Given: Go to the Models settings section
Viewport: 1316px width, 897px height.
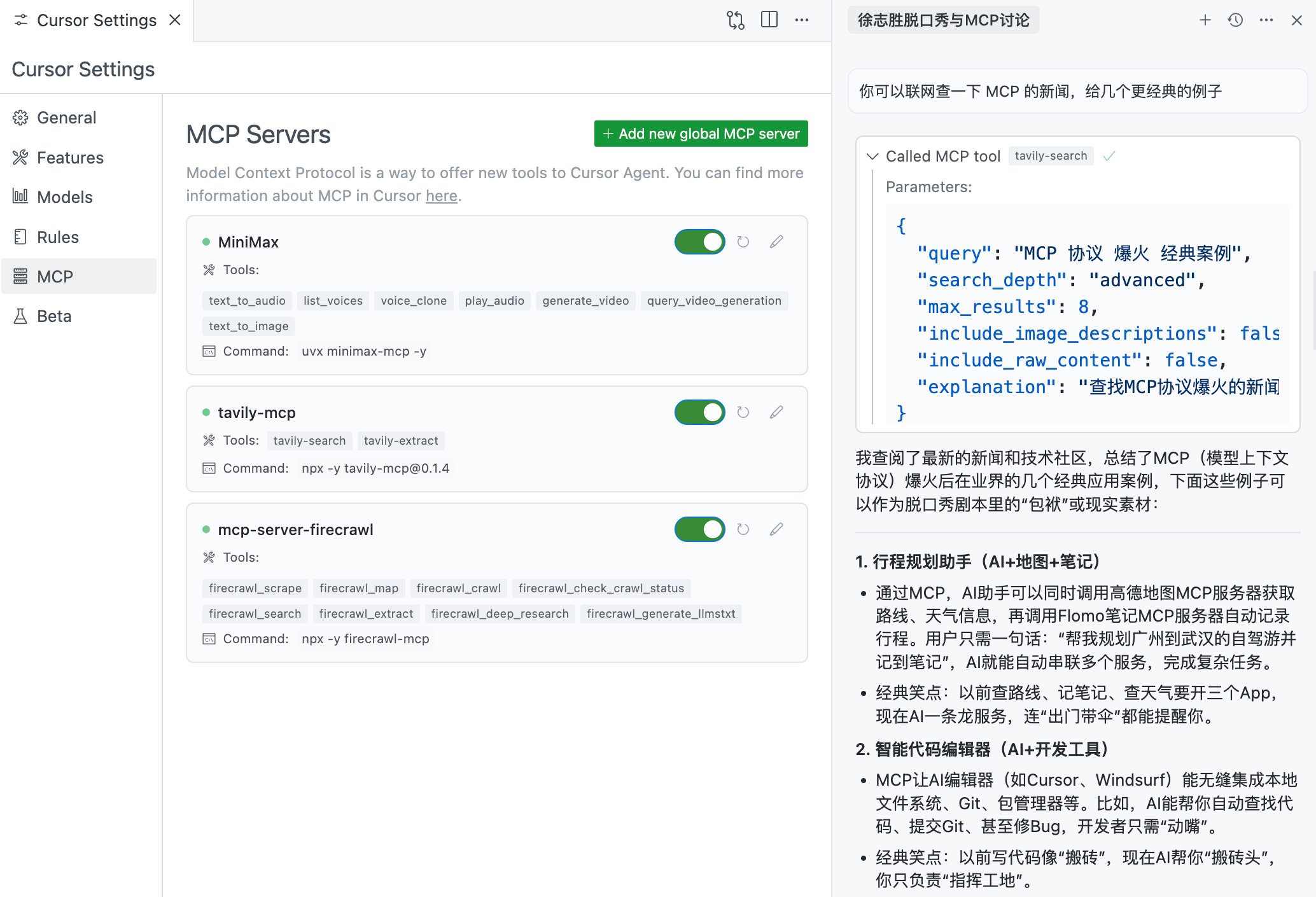Looking at the screenshot, I should [64, 197].
